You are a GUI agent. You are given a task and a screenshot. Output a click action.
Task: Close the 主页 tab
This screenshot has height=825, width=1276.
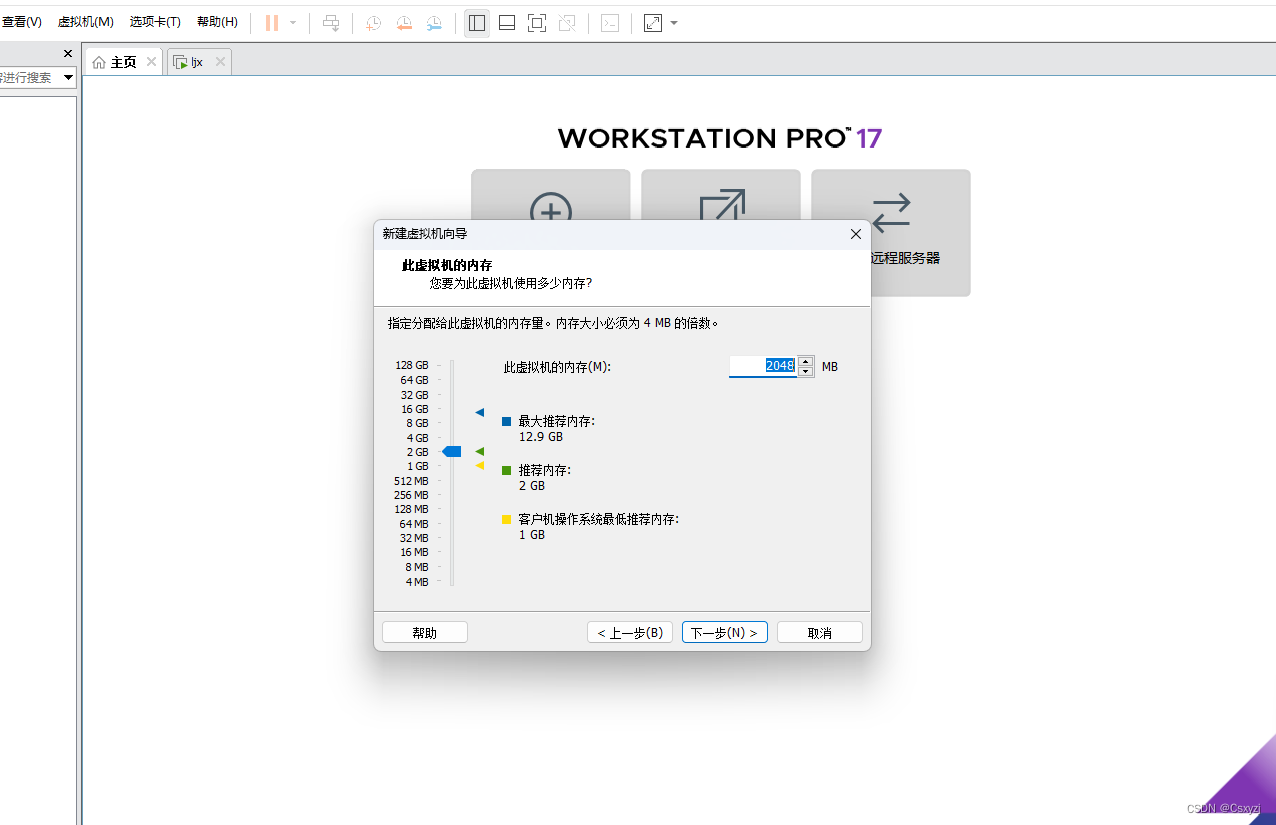tap(152, 62)
